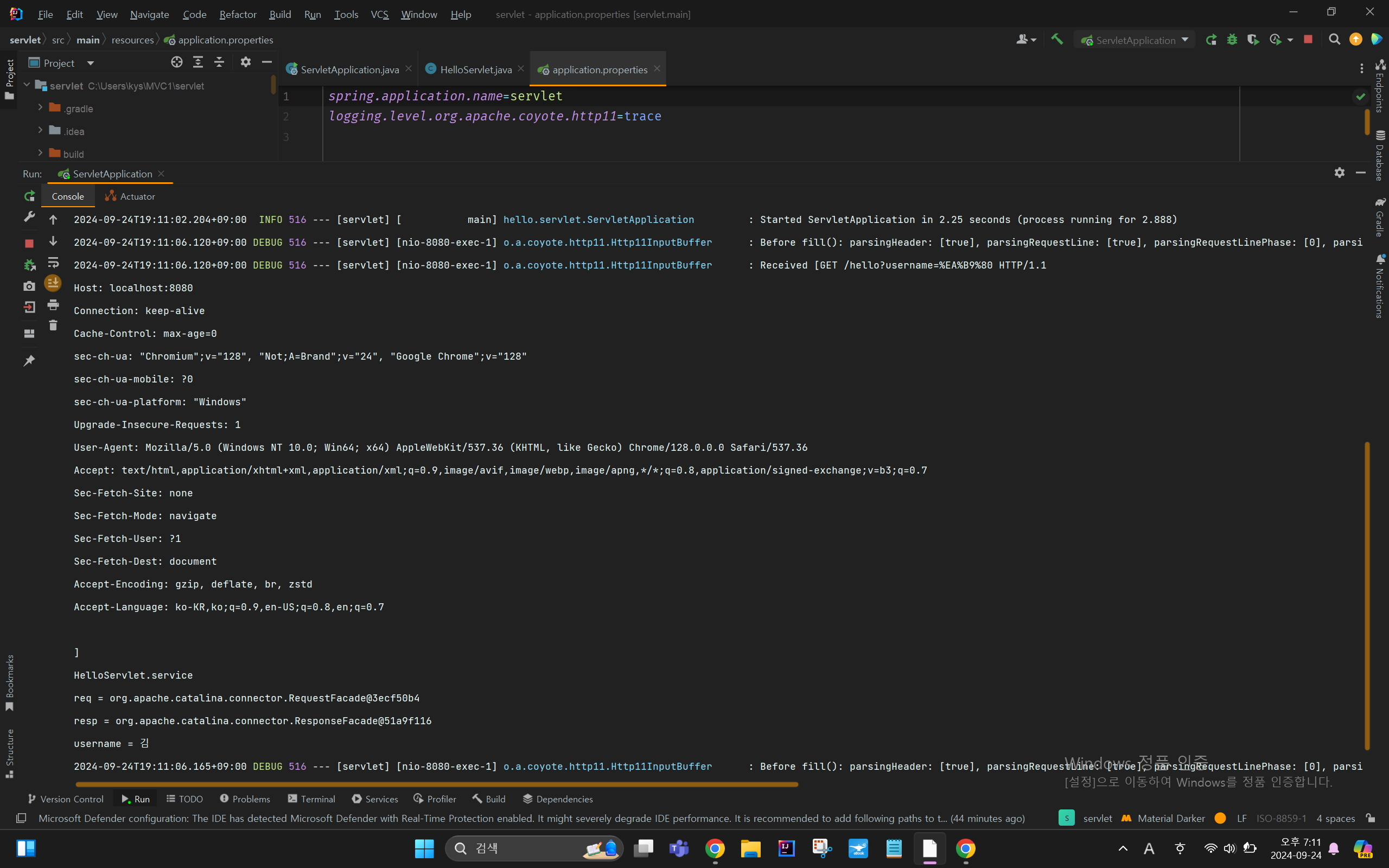Screen dimensions: 1389x868
Task: Expand the build folder in project tree
Action: tap(40, 154)
